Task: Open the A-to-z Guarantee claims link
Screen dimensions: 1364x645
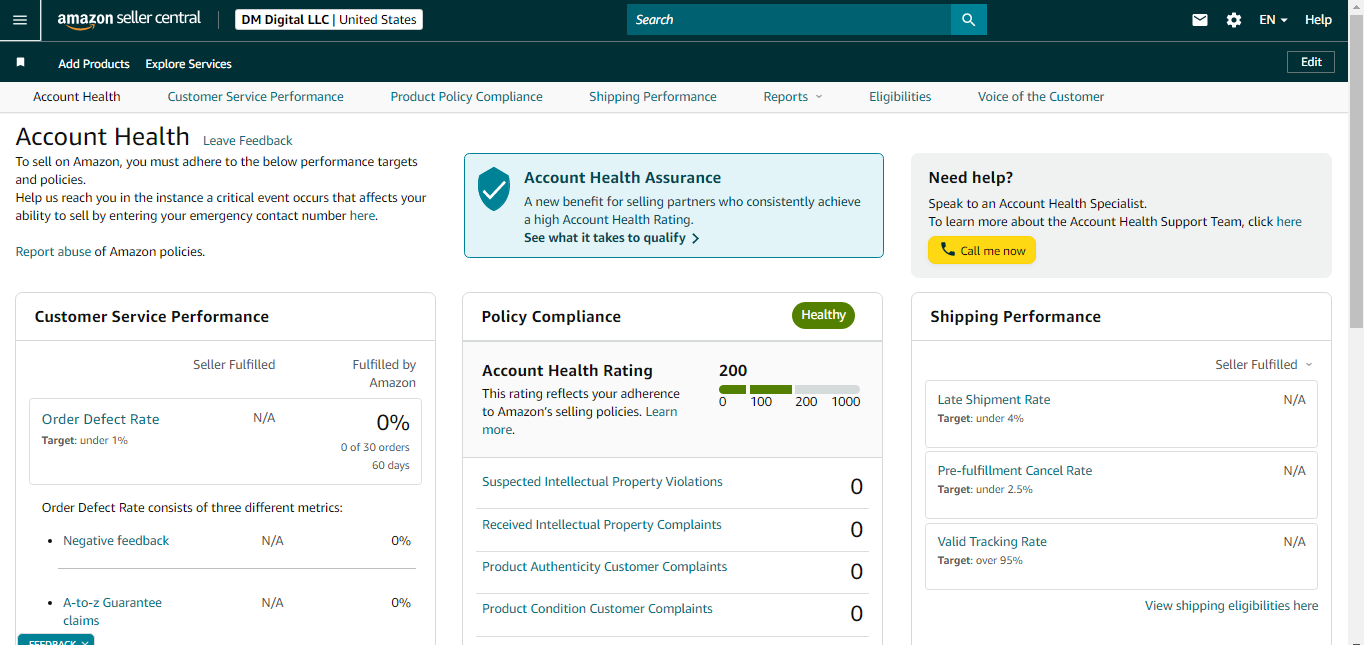Action: point(112,612)
